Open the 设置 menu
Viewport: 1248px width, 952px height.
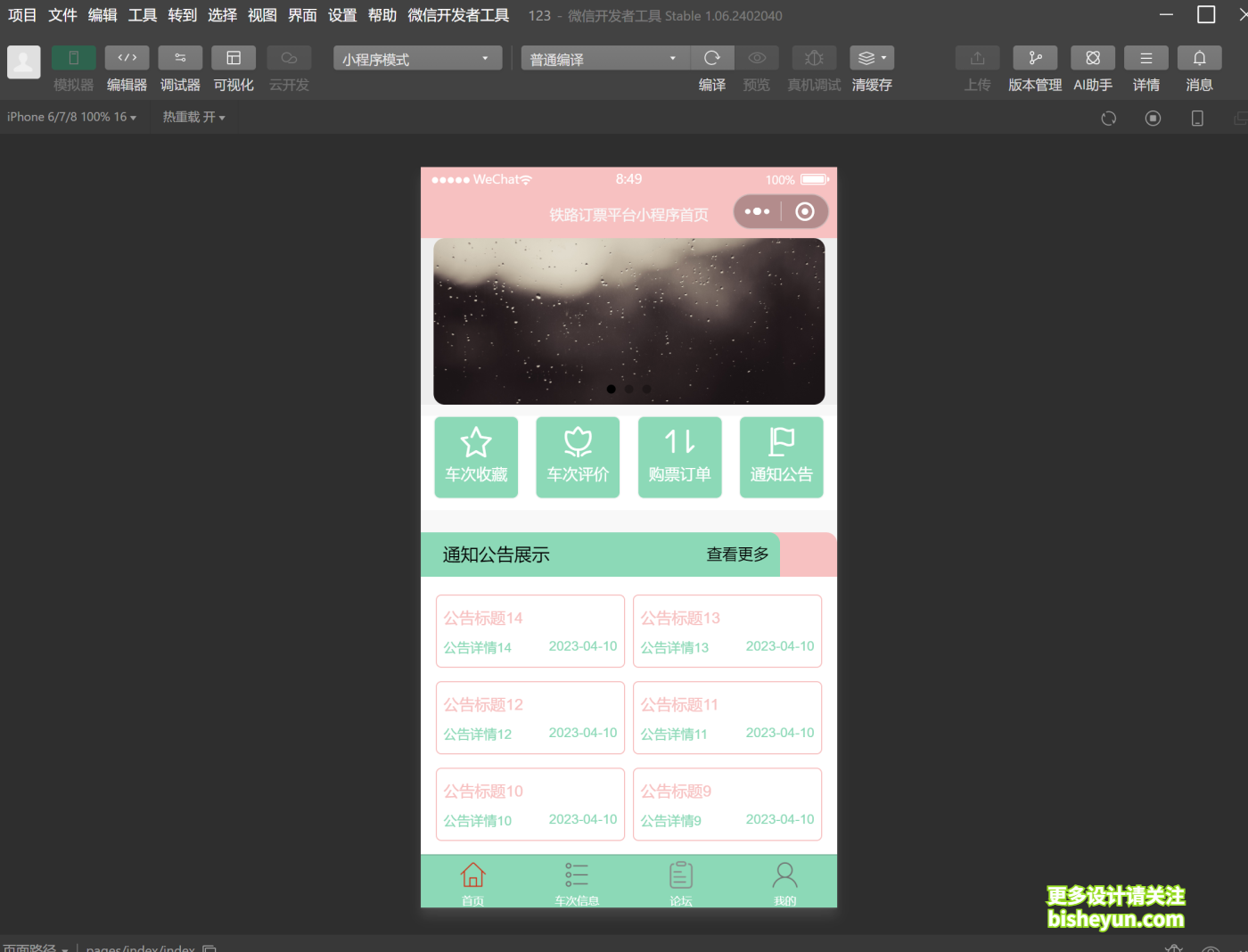[341, 15]
